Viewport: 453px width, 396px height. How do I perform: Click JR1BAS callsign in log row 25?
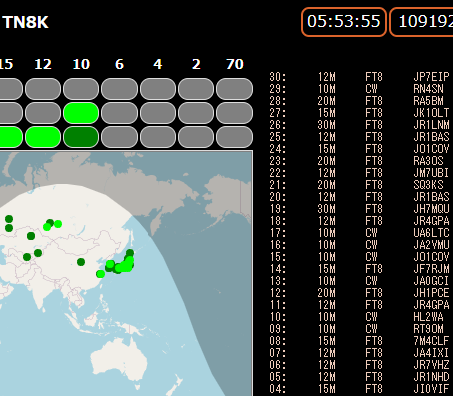(x=431, y=137)
